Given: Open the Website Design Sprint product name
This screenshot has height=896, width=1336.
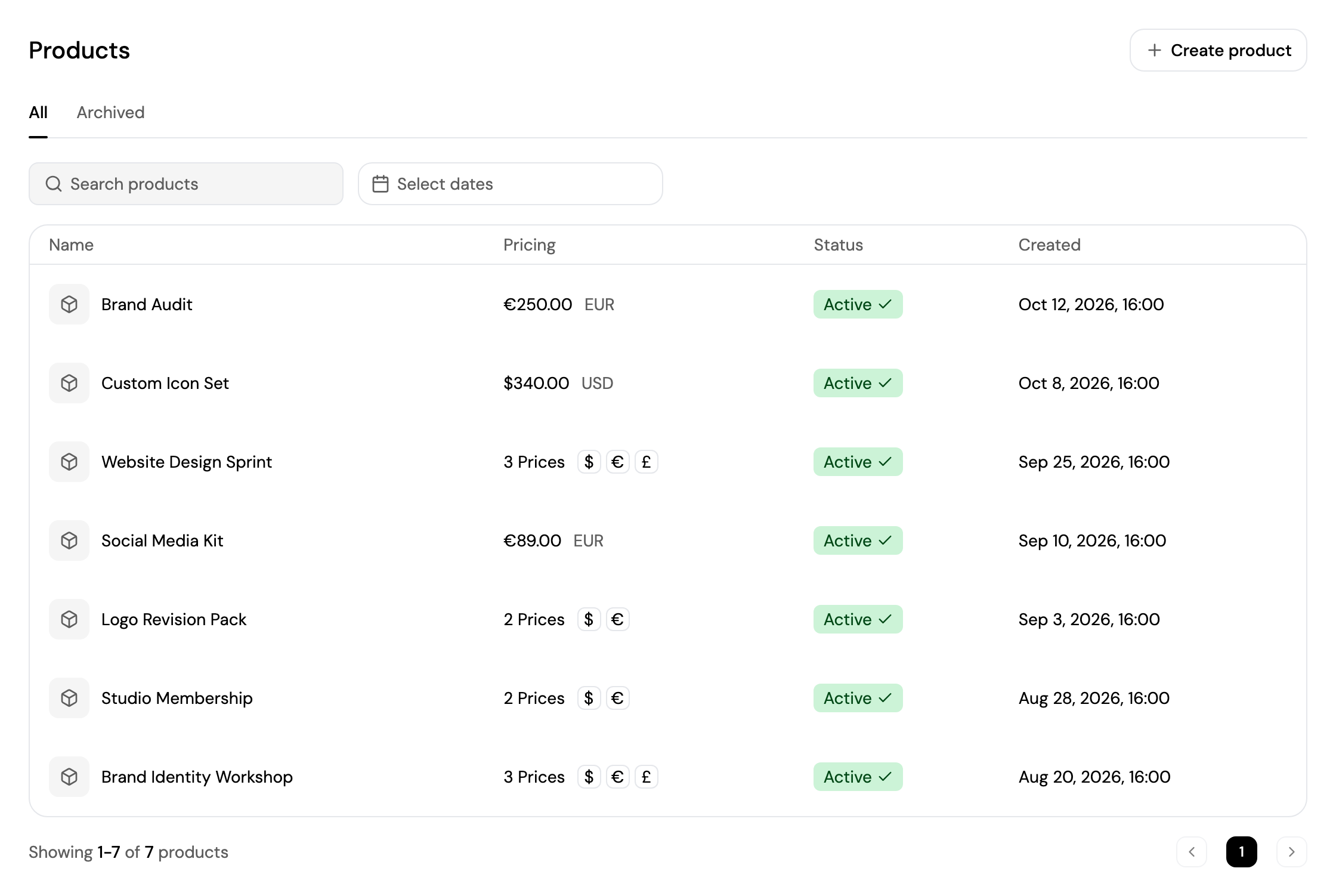Looking at the screenshot, I should (x=187, y=462).
